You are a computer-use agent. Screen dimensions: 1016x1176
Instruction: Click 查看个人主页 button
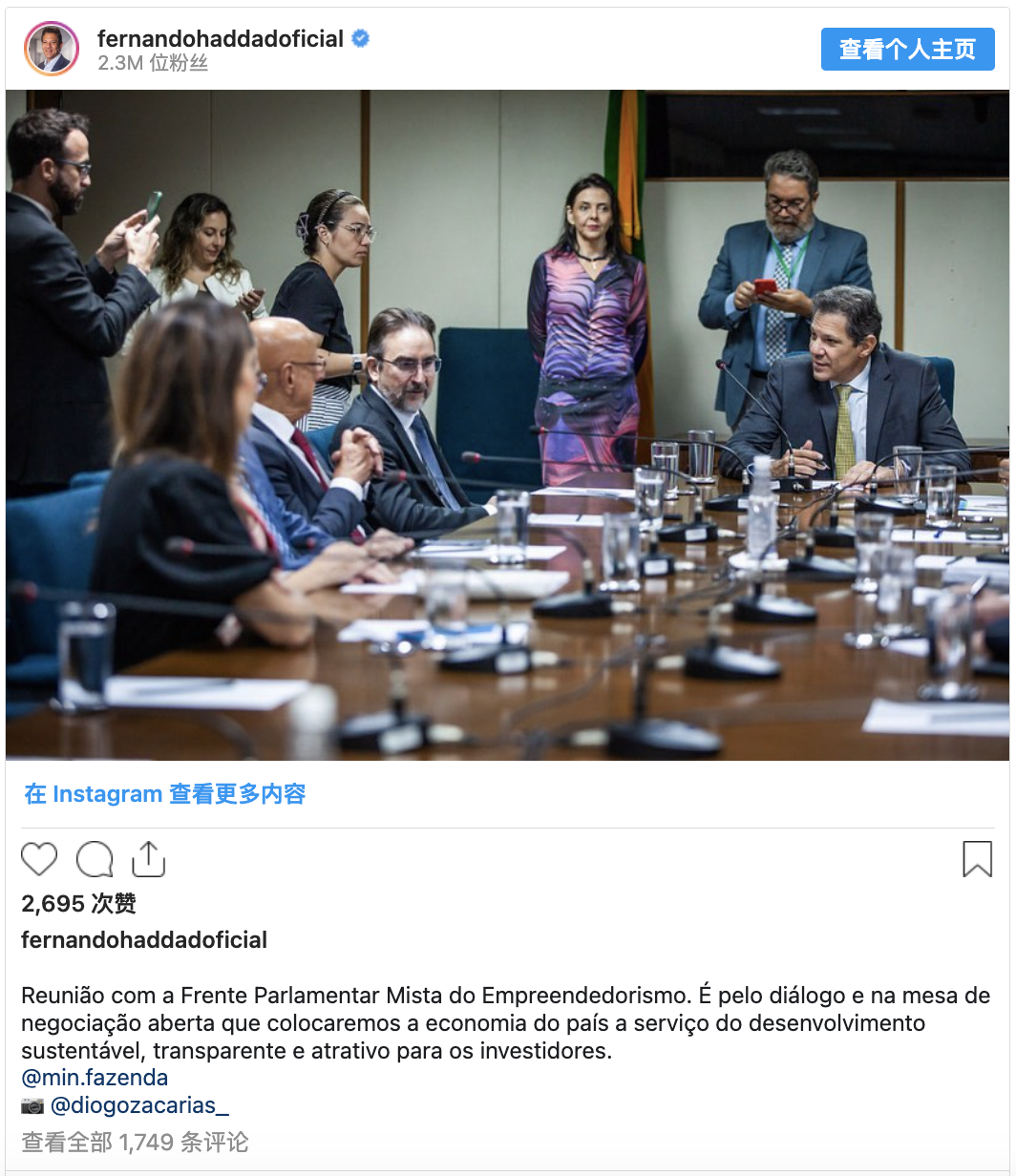click(x=908, y=49)
